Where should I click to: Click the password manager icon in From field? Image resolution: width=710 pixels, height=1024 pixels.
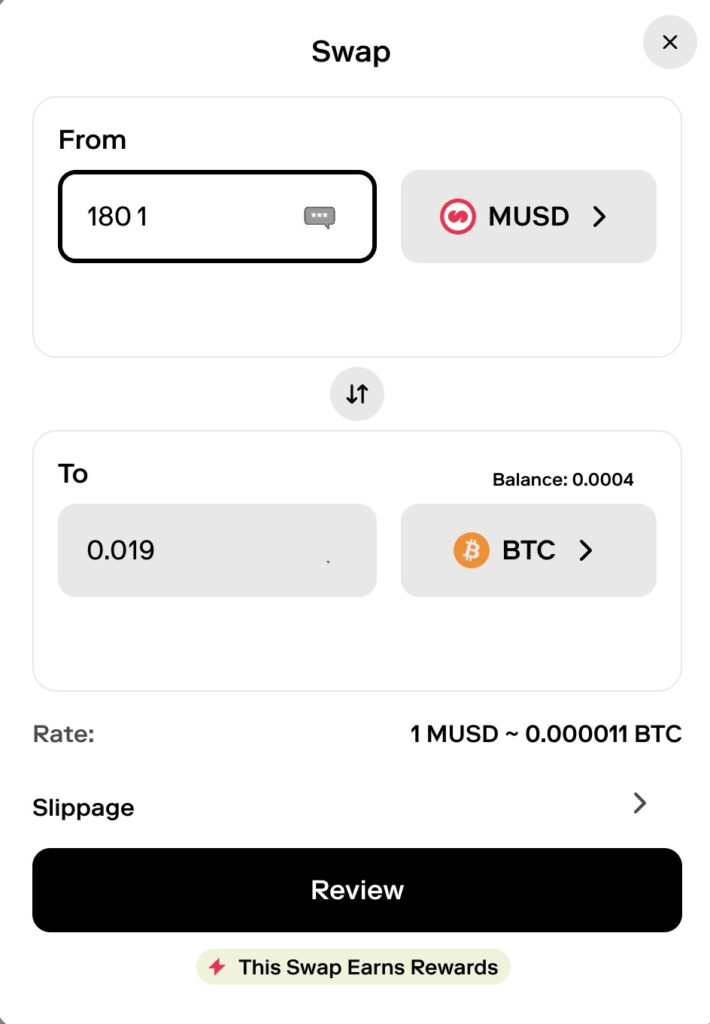(x=319, y=217)
